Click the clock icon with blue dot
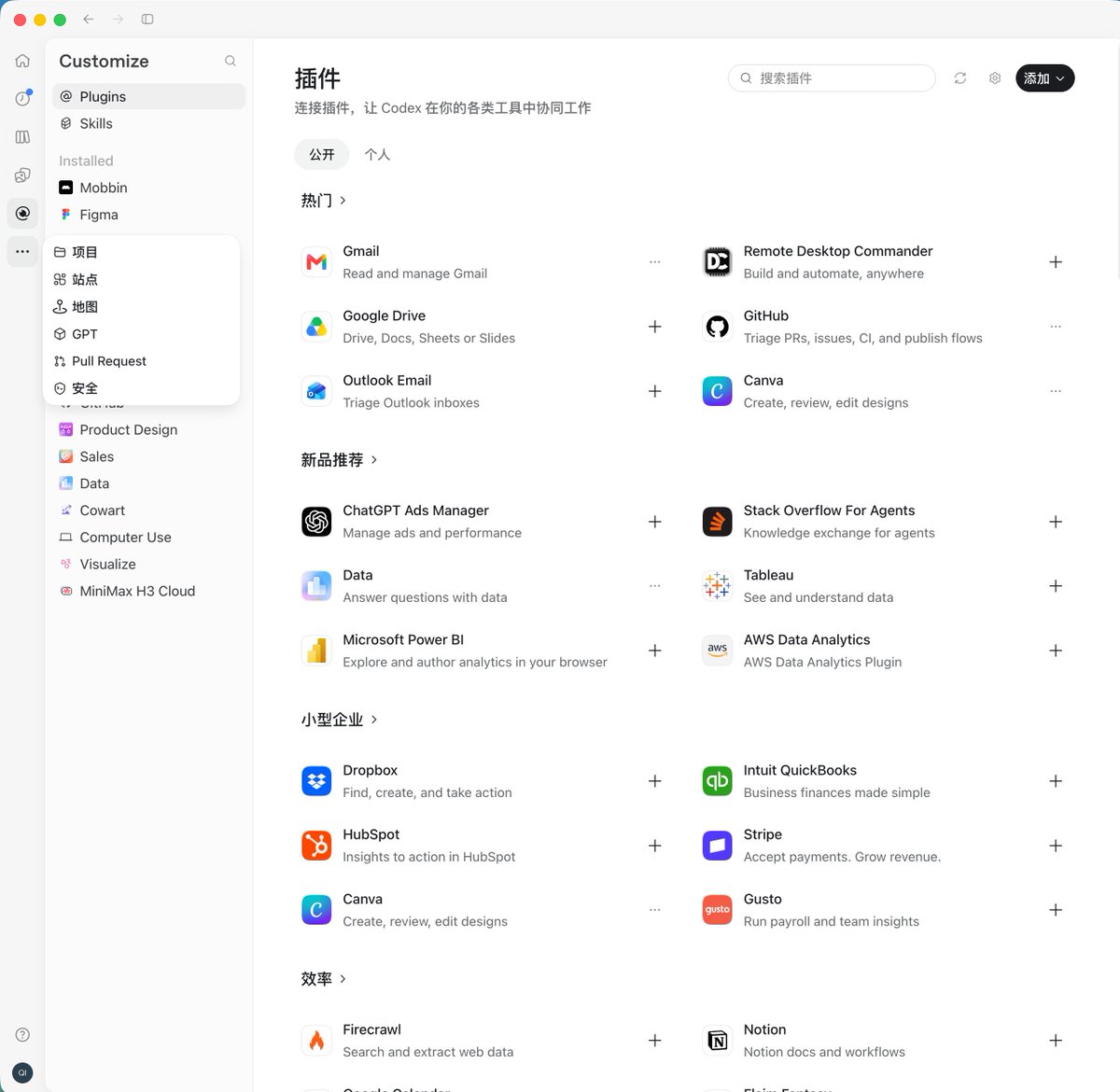 point(22,98)
